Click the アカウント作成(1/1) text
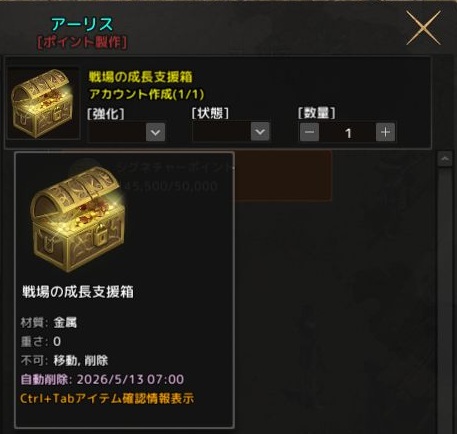The height and width of the screenshot is (434, 457). tap(146, 94)
